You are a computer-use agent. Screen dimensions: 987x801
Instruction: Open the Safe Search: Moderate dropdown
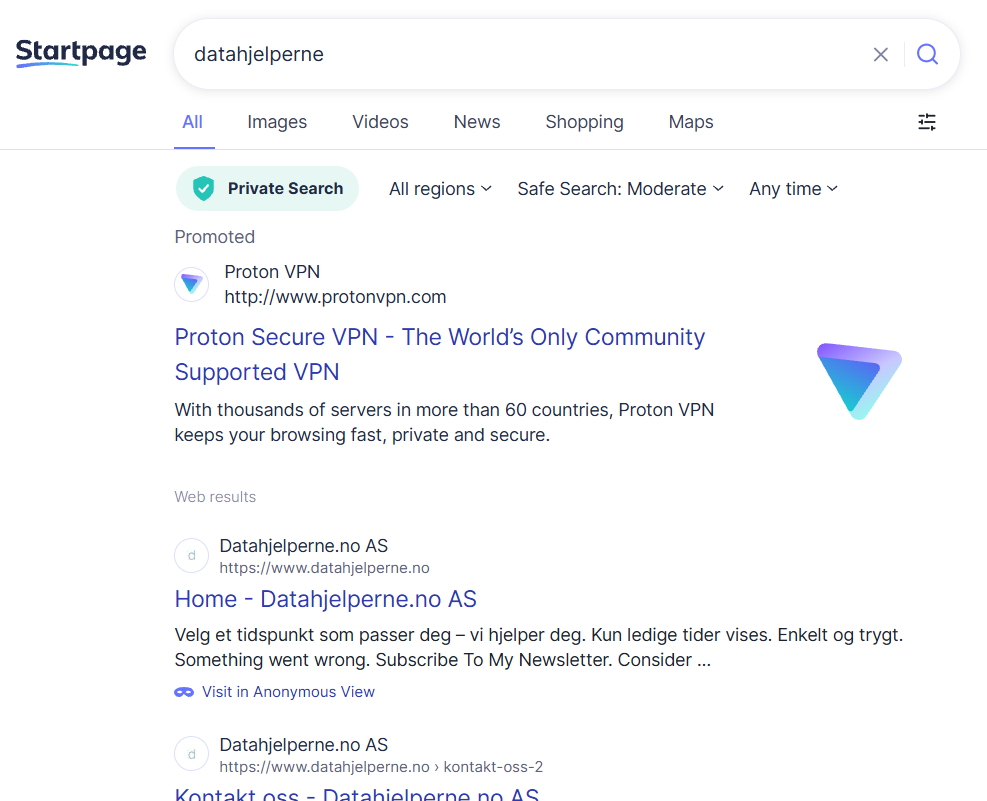pos(621,189)
